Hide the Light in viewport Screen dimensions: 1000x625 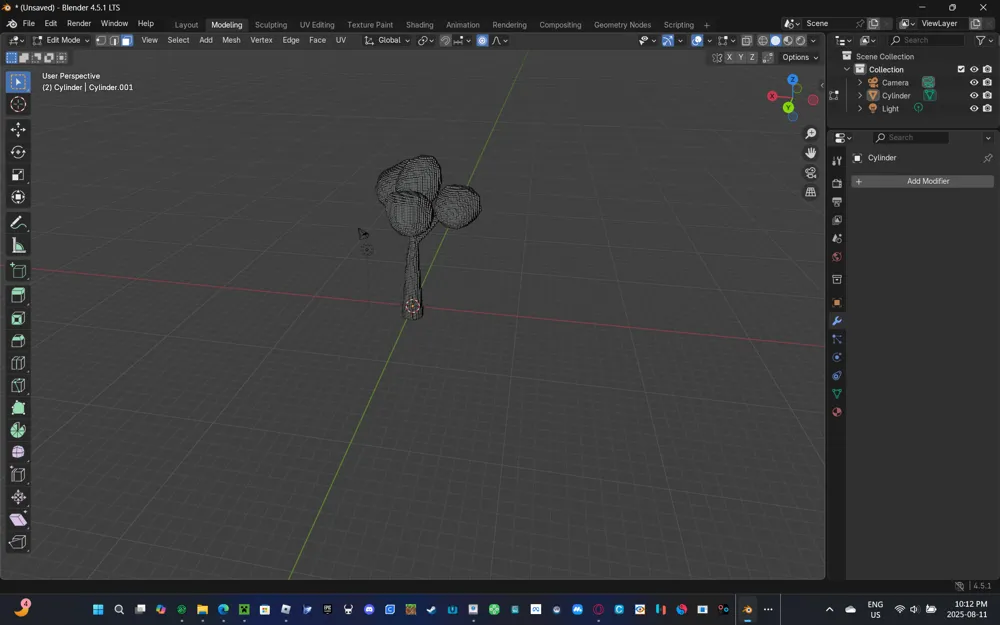[974, 108]
